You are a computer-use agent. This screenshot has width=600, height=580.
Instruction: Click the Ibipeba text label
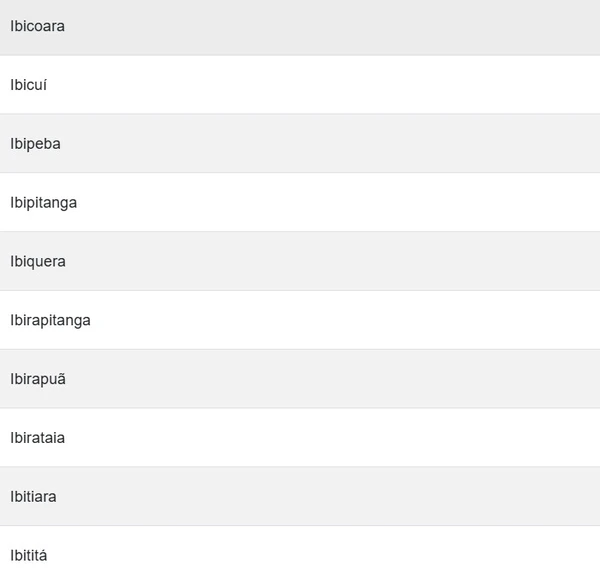pos(36,144)
